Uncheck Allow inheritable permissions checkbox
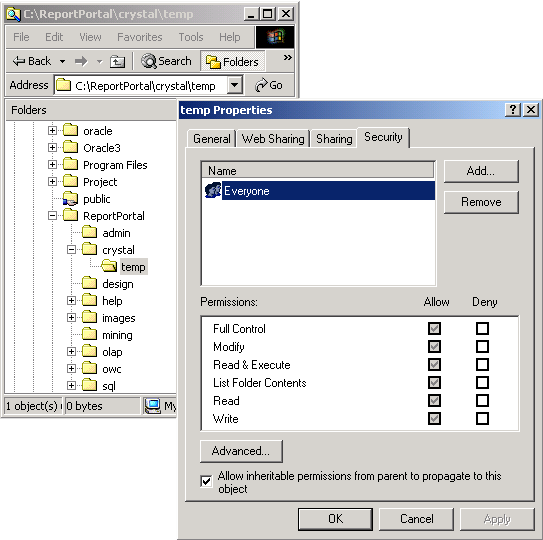Viewport: 543px width, 540px height. coord(206,481)
